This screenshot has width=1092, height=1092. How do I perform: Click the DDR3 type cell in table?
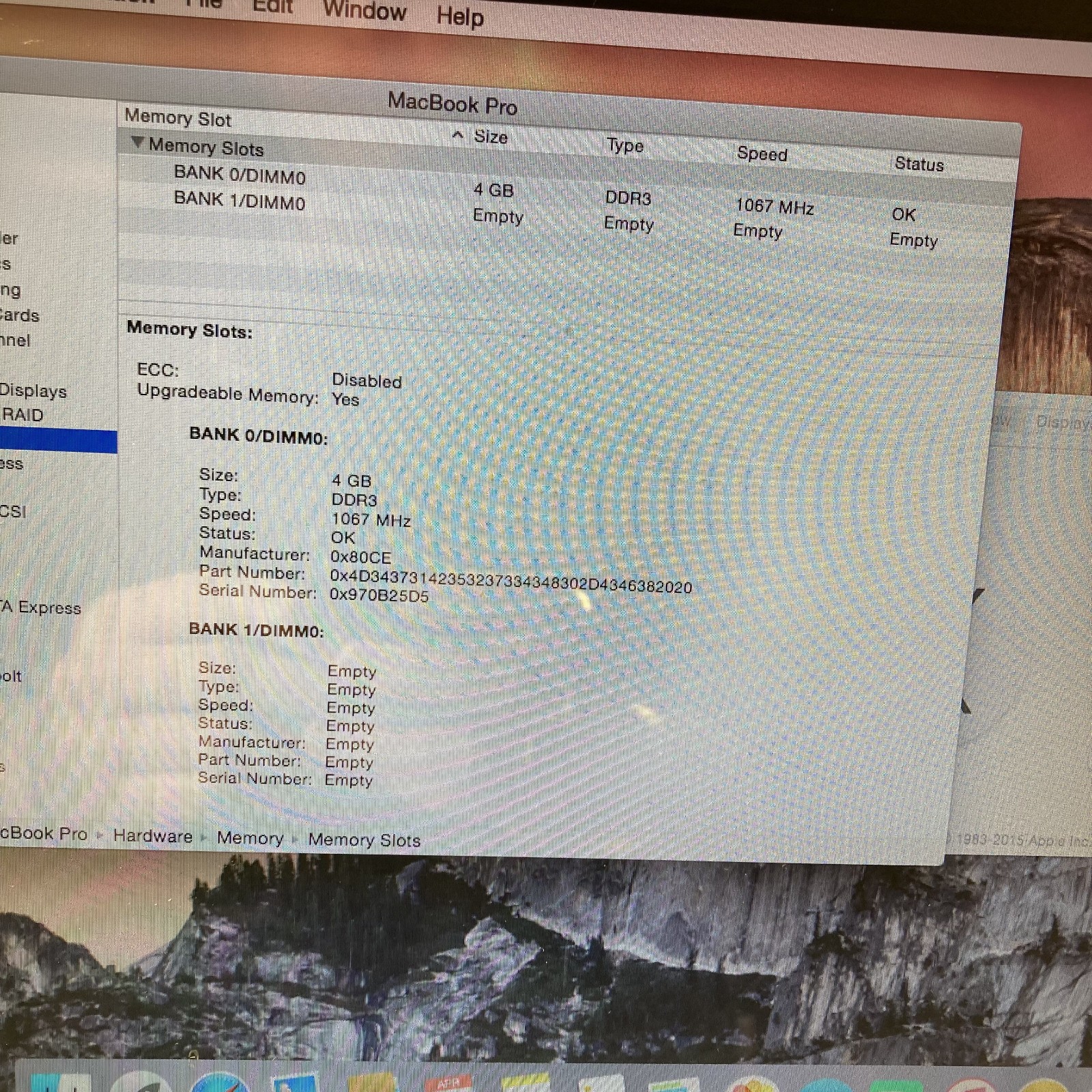tap(629, 198)
